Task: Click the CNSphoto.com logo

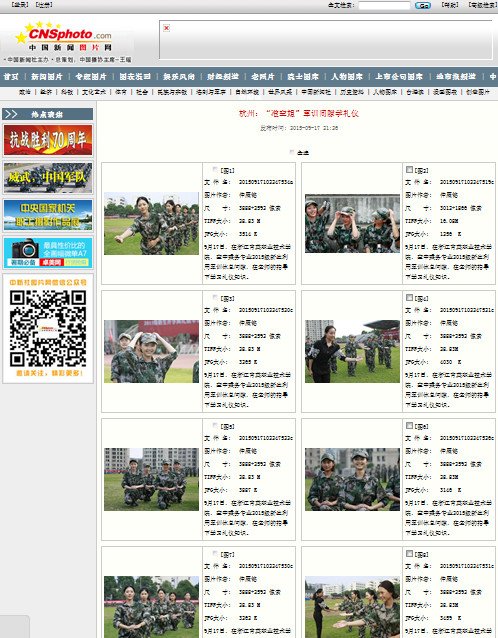Action: click(64, 37)
